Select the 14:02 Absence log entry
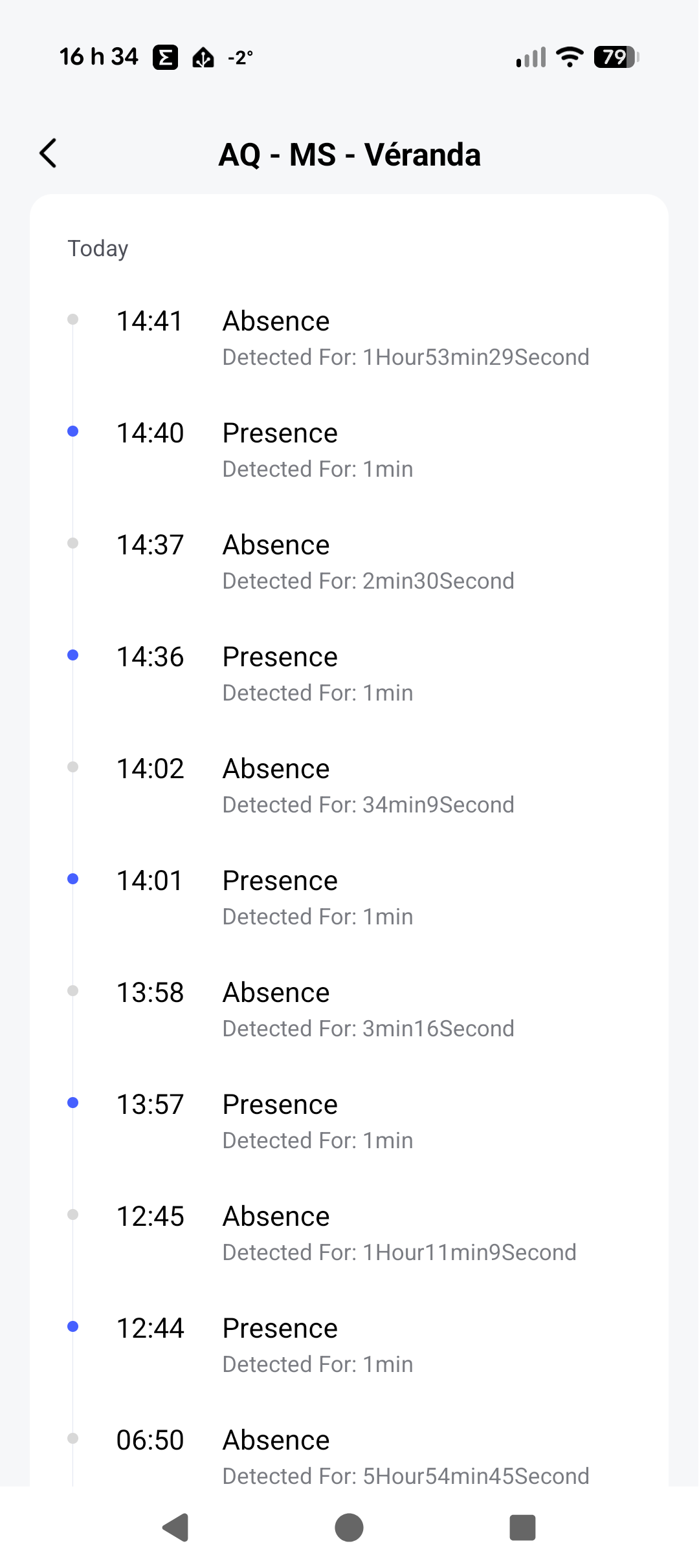The width and height of the screenshot is (699, 1568). pyautogui.click(x=349, y=785)
